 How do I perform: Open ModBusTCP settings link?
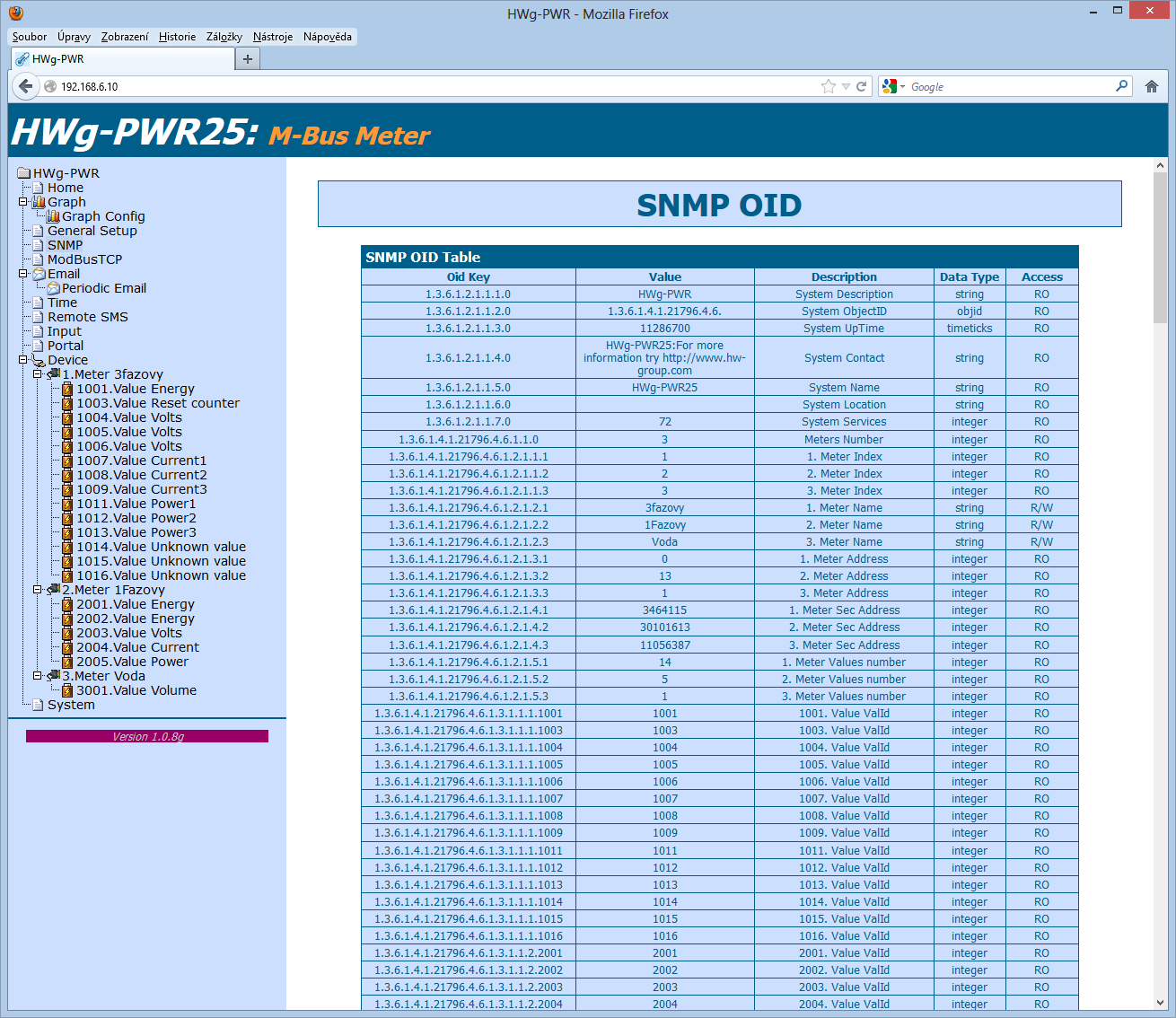(84, 259)
